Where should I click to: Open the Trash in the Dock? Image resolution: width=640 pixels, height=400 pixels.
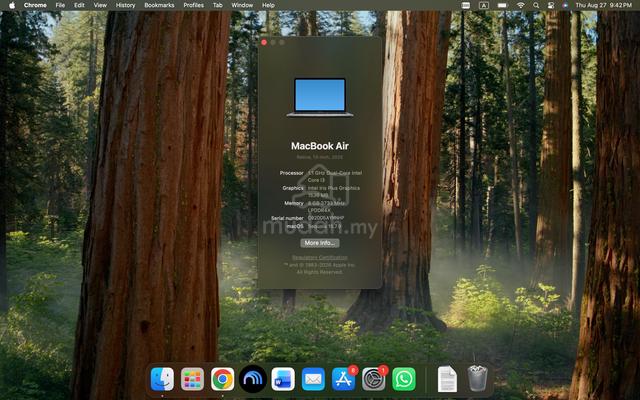pos(477,378)
